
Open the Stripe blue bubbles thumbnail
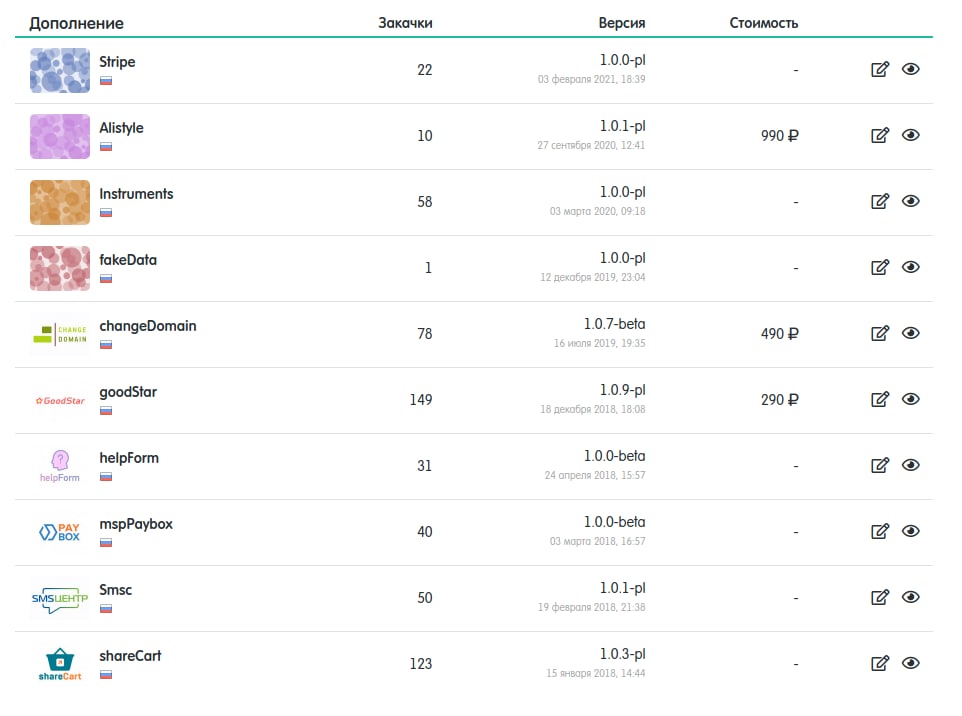coord(60,71)
